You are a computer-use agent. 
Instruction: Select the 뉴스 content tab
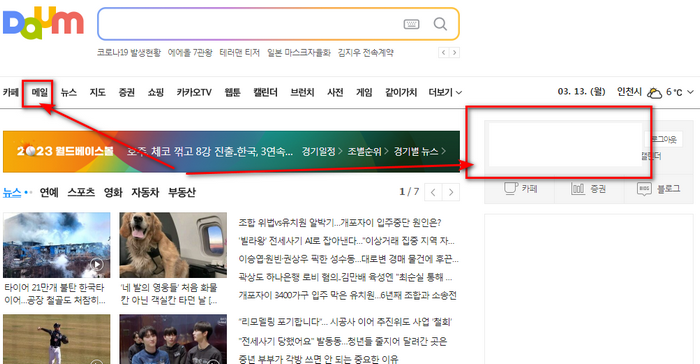pos(12,192)
